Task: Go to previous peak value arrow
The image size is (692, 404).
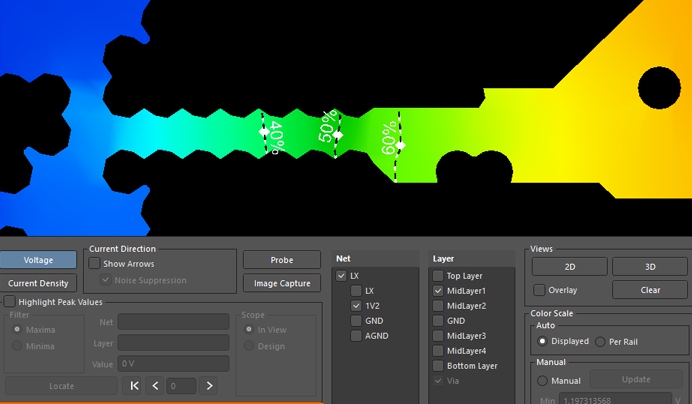Action: coord(155,385)
